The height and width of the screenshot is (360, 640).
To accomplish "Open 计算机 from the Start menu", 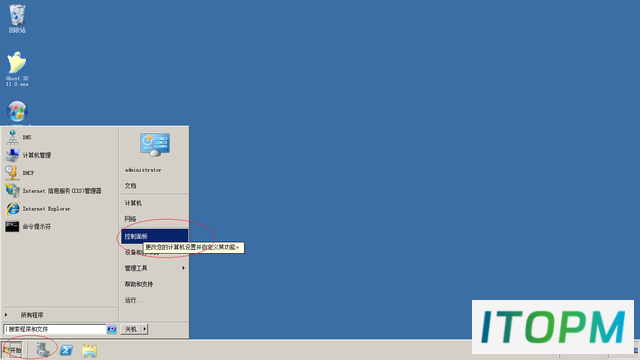I will click(154, 203).
